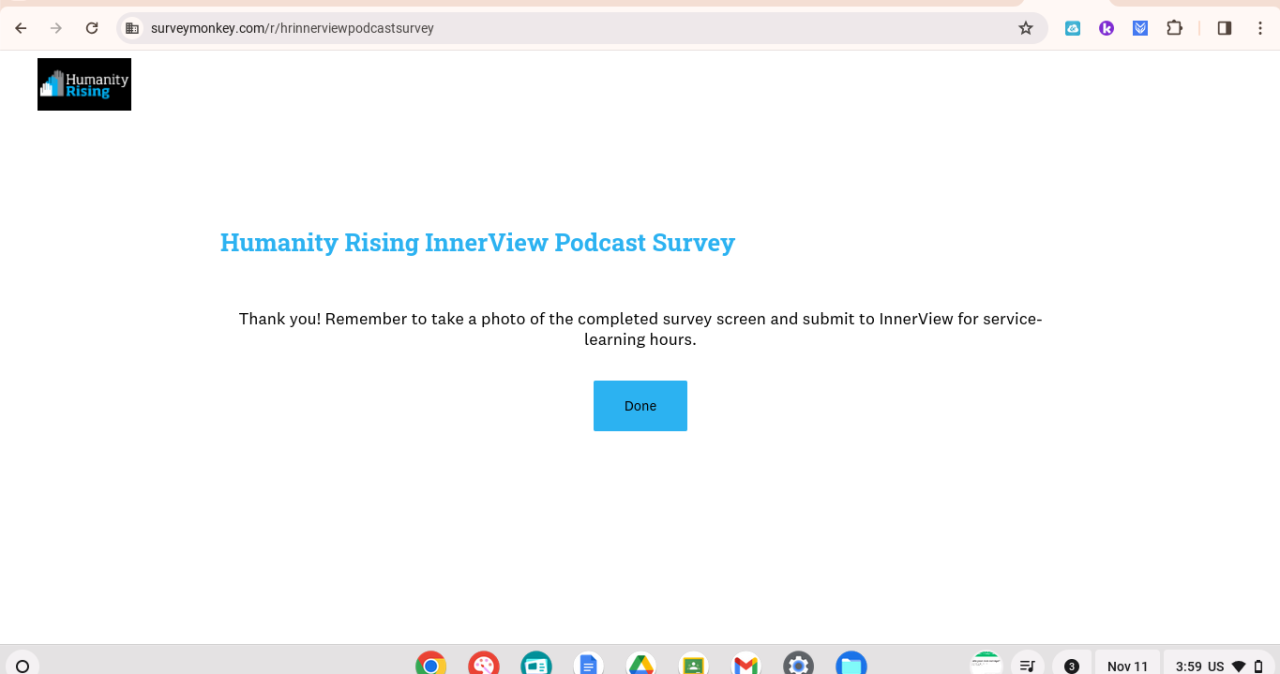Open the notification counter showing 3

tap(1072, 666)
